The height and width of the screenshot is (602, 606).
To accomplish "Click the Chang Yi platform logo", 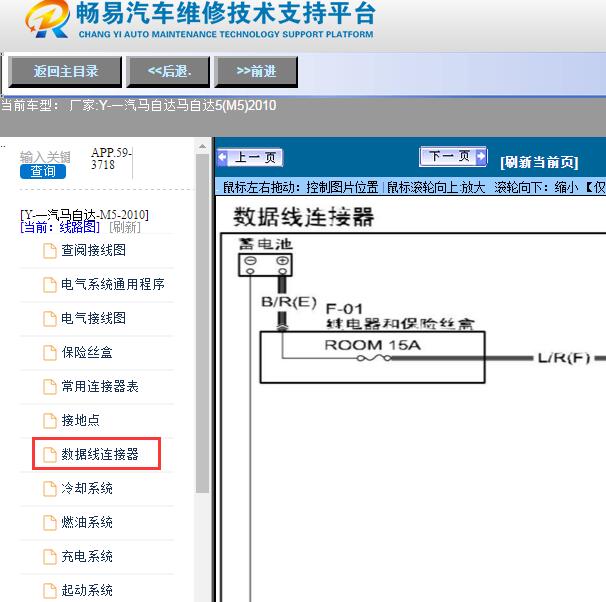I will point(47,19).
